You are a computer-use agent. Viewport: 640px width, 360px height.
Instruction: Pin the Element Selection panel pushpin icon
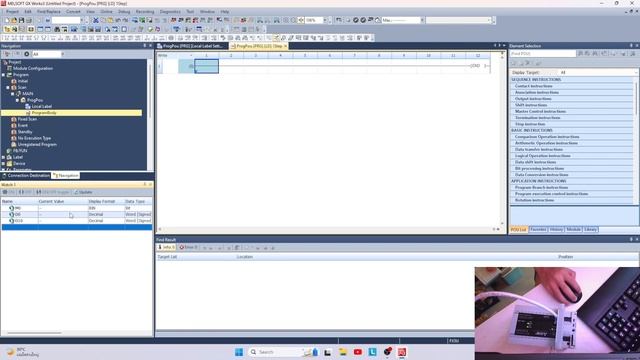click(x=631, y=46)
